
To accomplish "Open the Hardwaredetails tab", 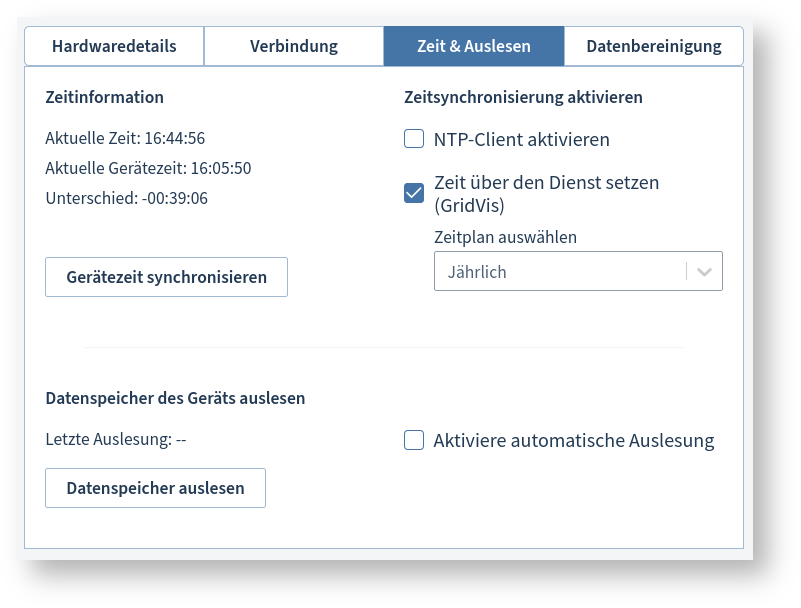I will coord(113,46).
